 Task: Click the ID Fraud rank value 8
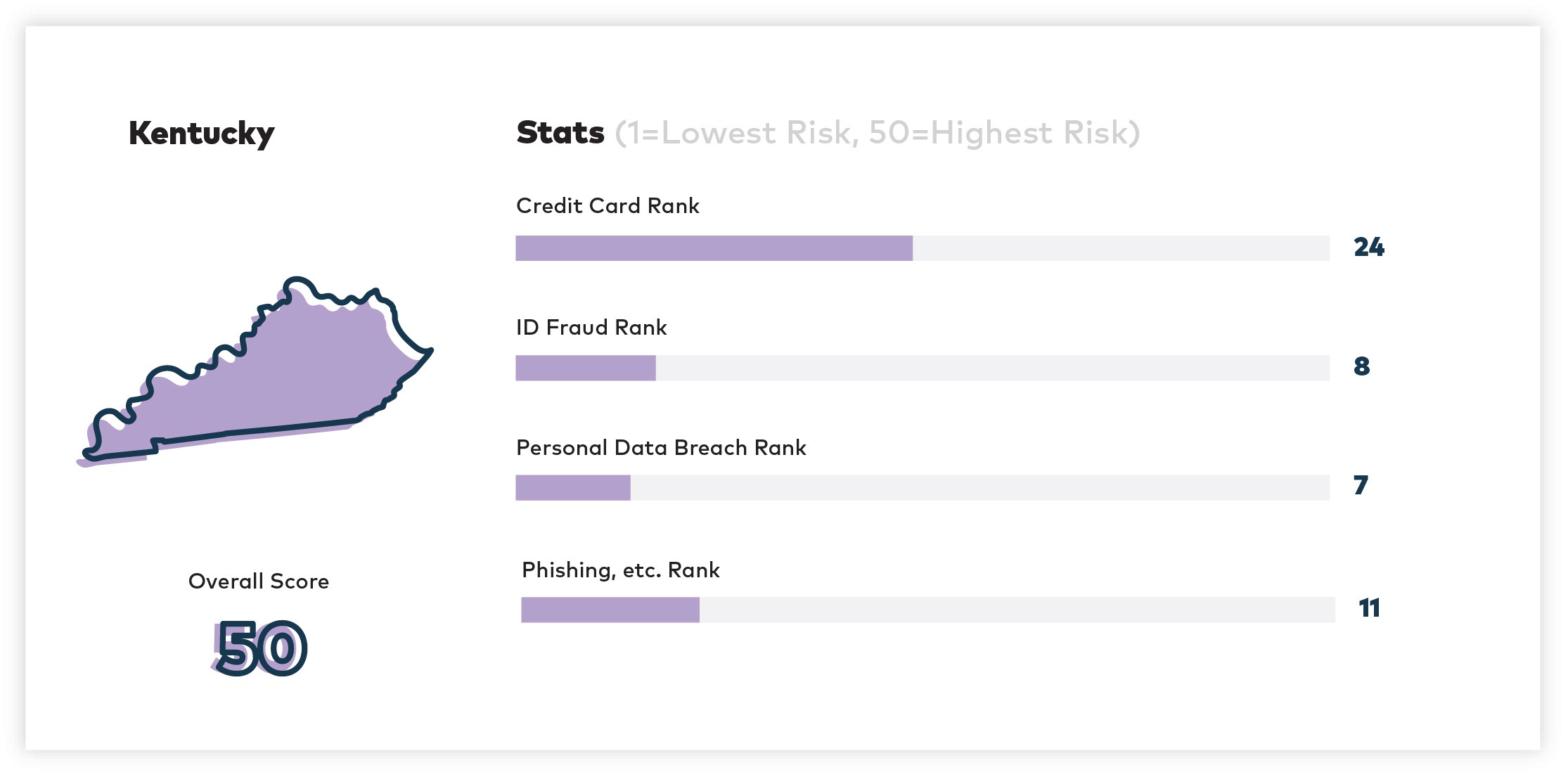1361,366
